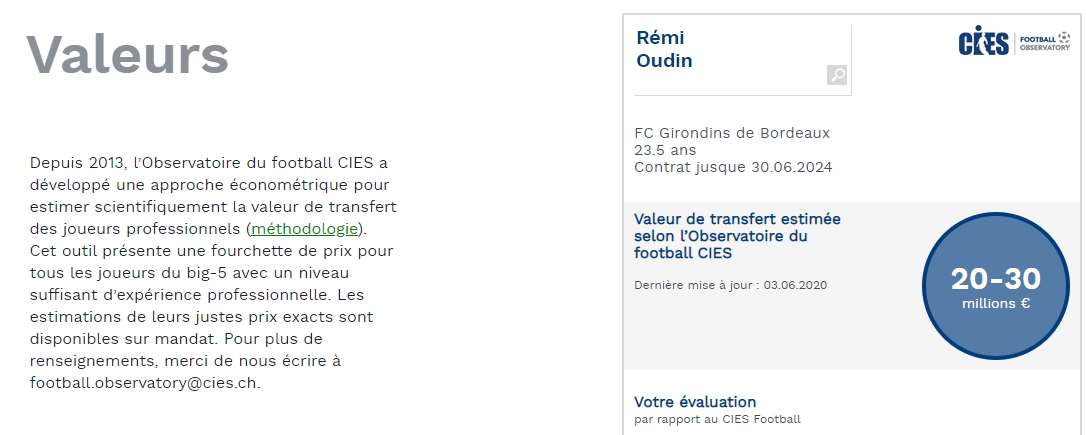Click the CIES logo

[x=984, y=43]
